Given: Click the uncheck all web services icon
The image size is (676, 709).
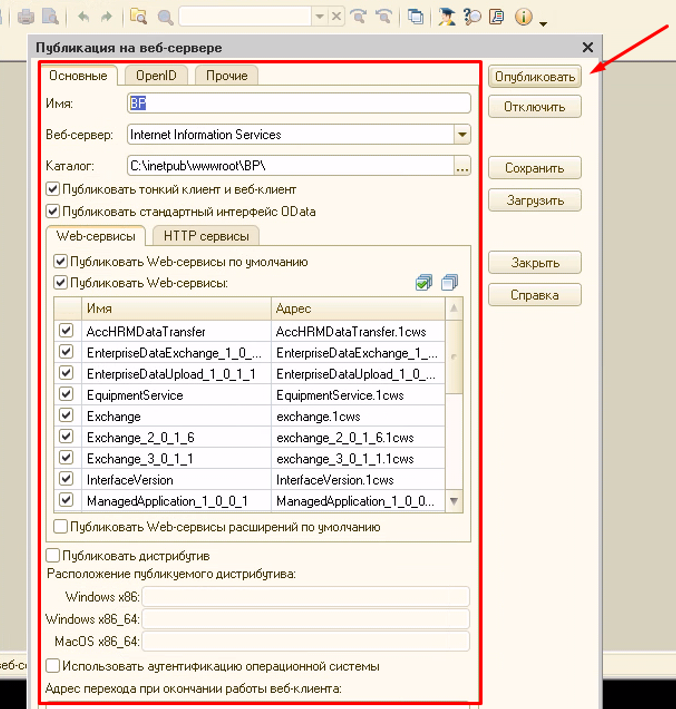Looking at the screenshot, I should [x=449, y=284].
